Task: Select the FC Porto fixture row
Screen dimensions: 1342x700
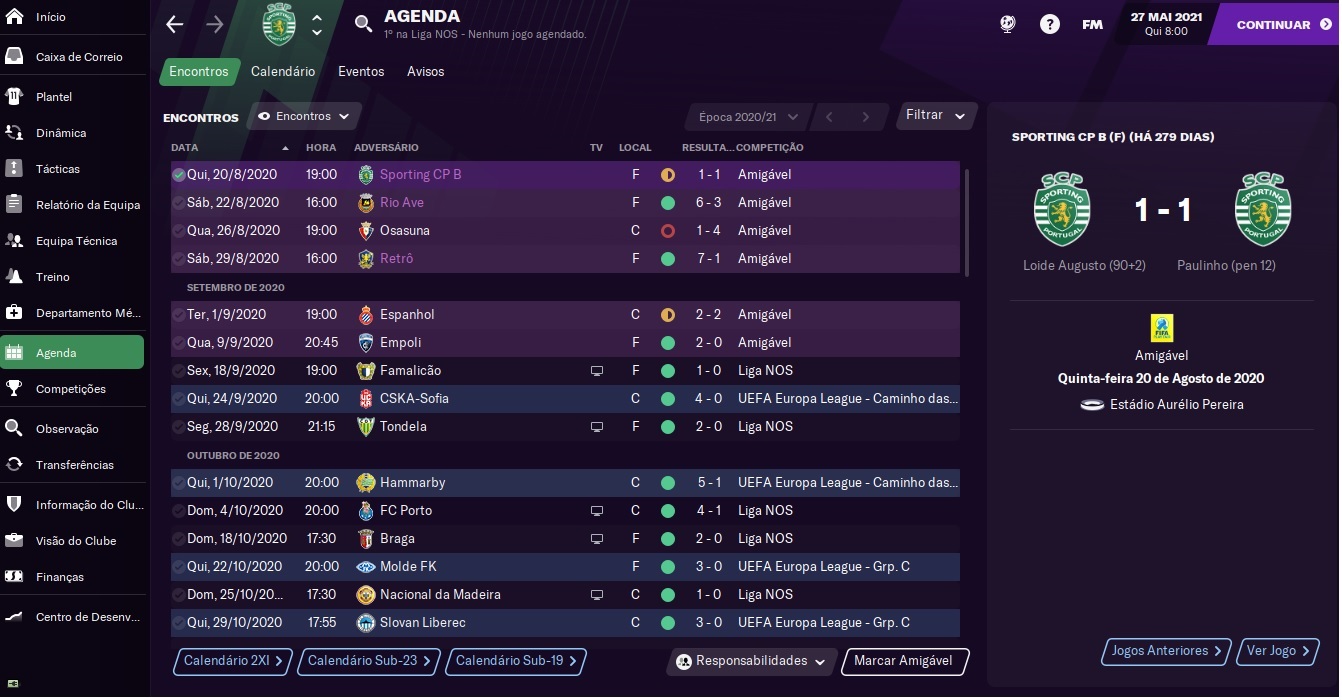Action: (x=565, y=510)
